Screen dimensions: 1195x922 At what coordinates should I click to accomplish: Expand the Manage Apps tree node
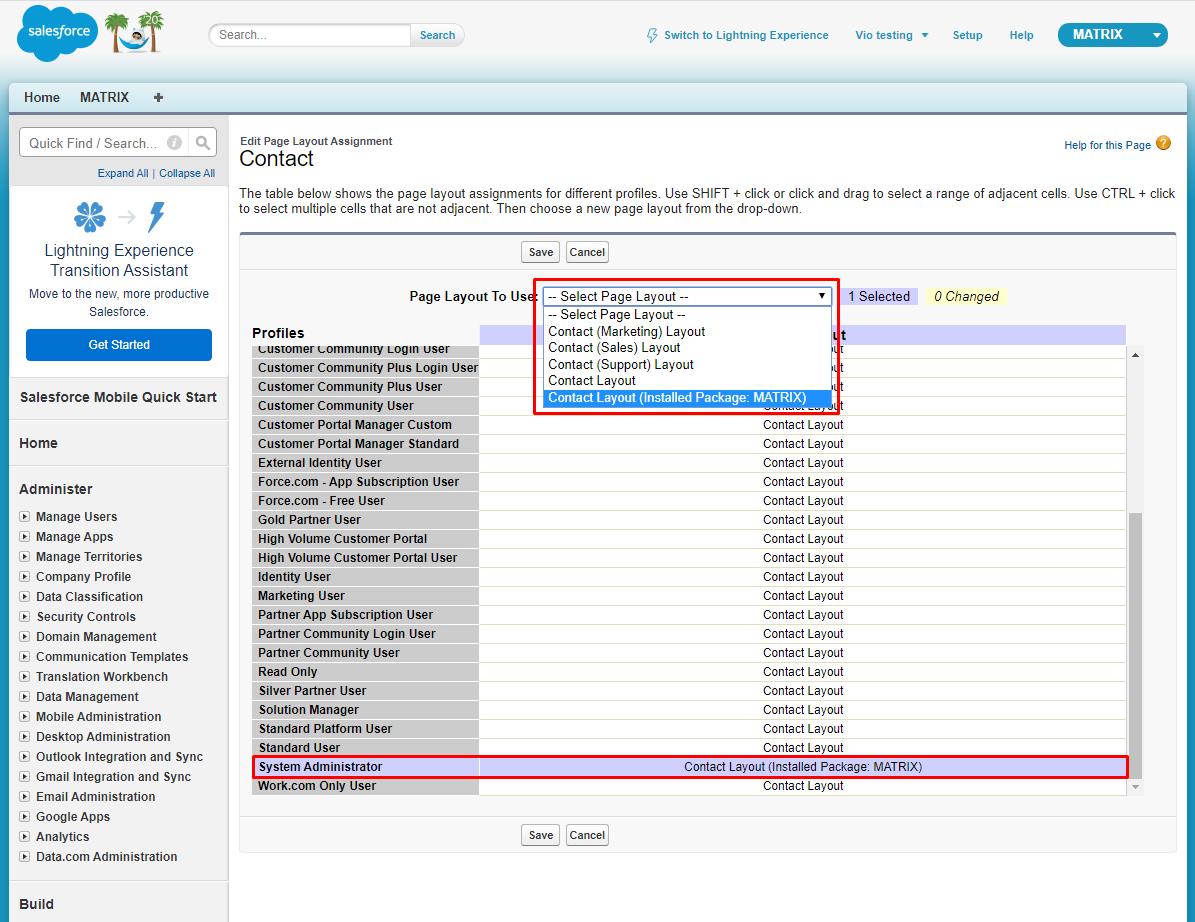coord(24,536)
